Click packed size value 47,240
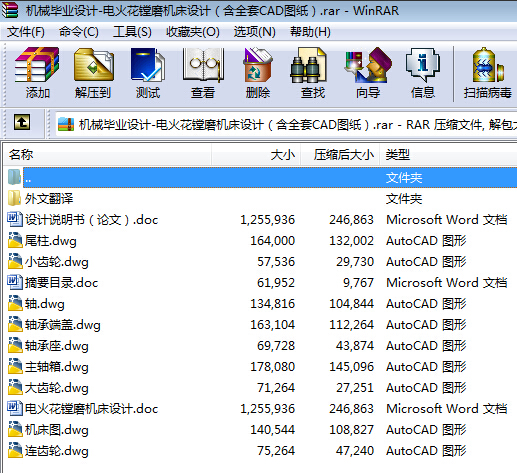 point(355,451)
